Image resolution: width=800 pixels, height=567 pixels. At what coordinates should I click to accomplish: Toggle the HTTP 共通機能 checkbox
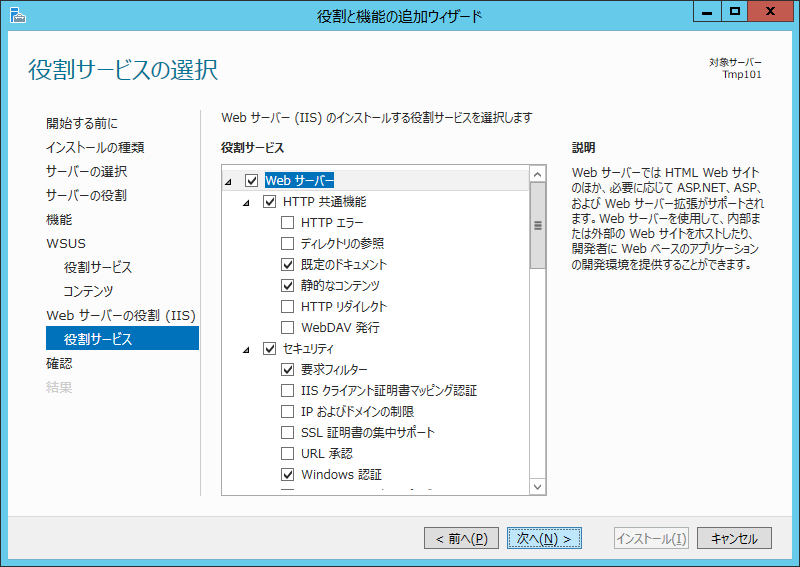coord(269,202)
